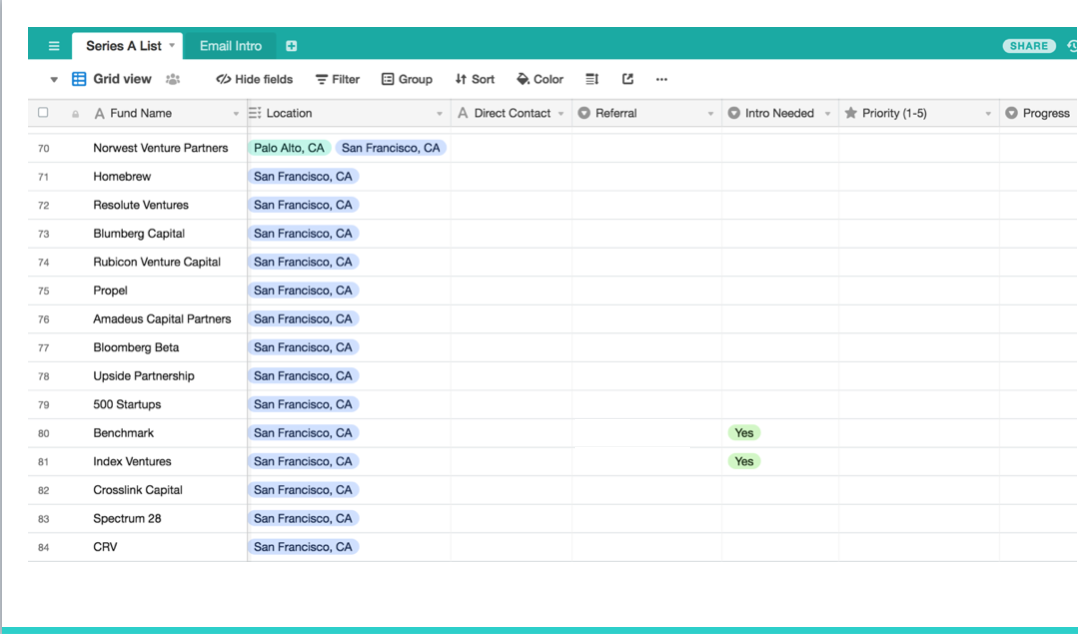Open the hamburger menu of tables

tap(54, 46)
